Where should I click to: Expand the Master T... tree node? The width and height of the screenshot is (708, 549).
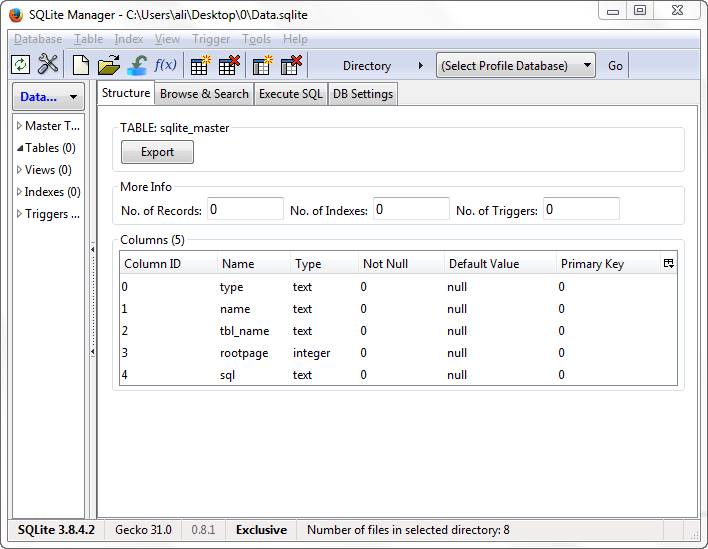coord(19,126)
